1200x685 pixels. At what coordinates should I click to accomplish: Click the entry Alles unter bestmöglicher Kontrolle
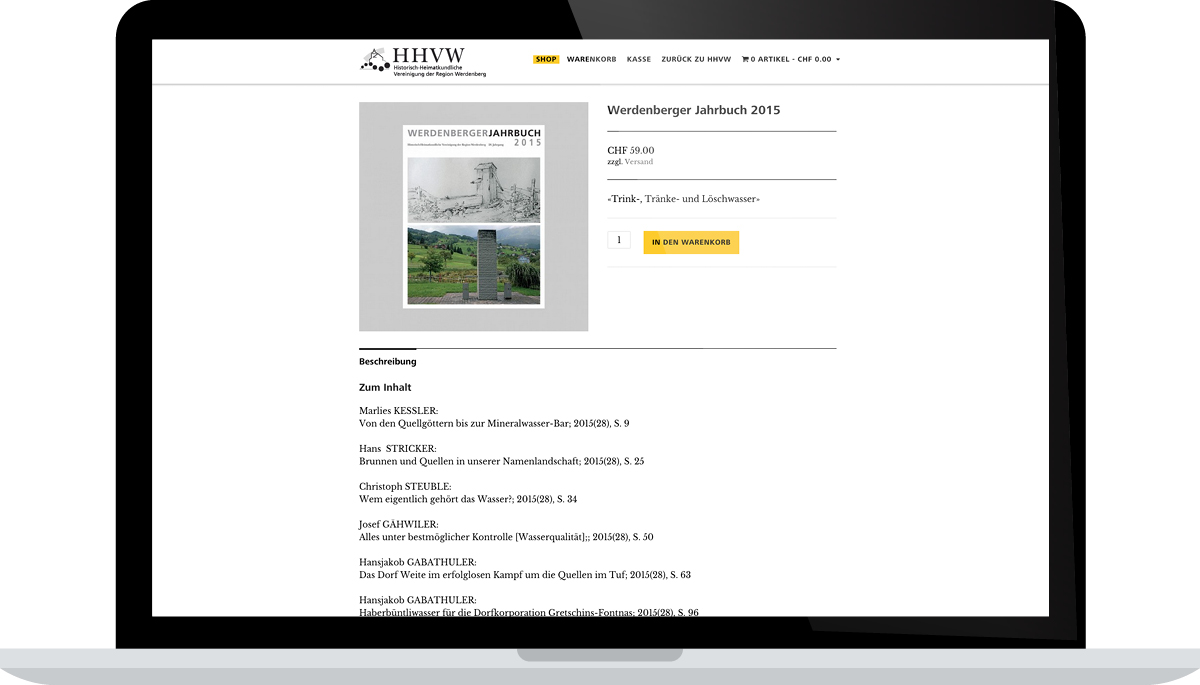point(506,537)
